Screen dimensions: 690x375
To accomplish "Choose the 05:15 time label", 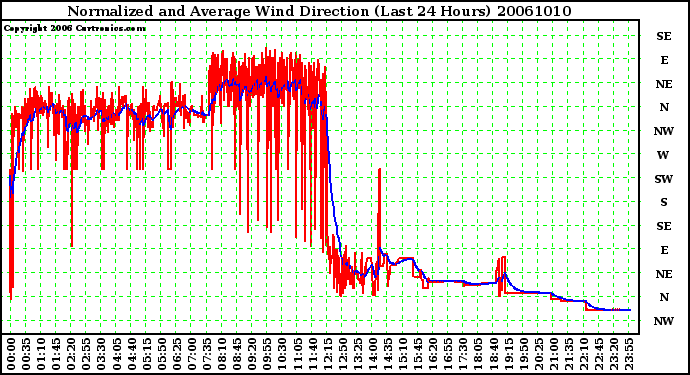I will click(147, 354).
